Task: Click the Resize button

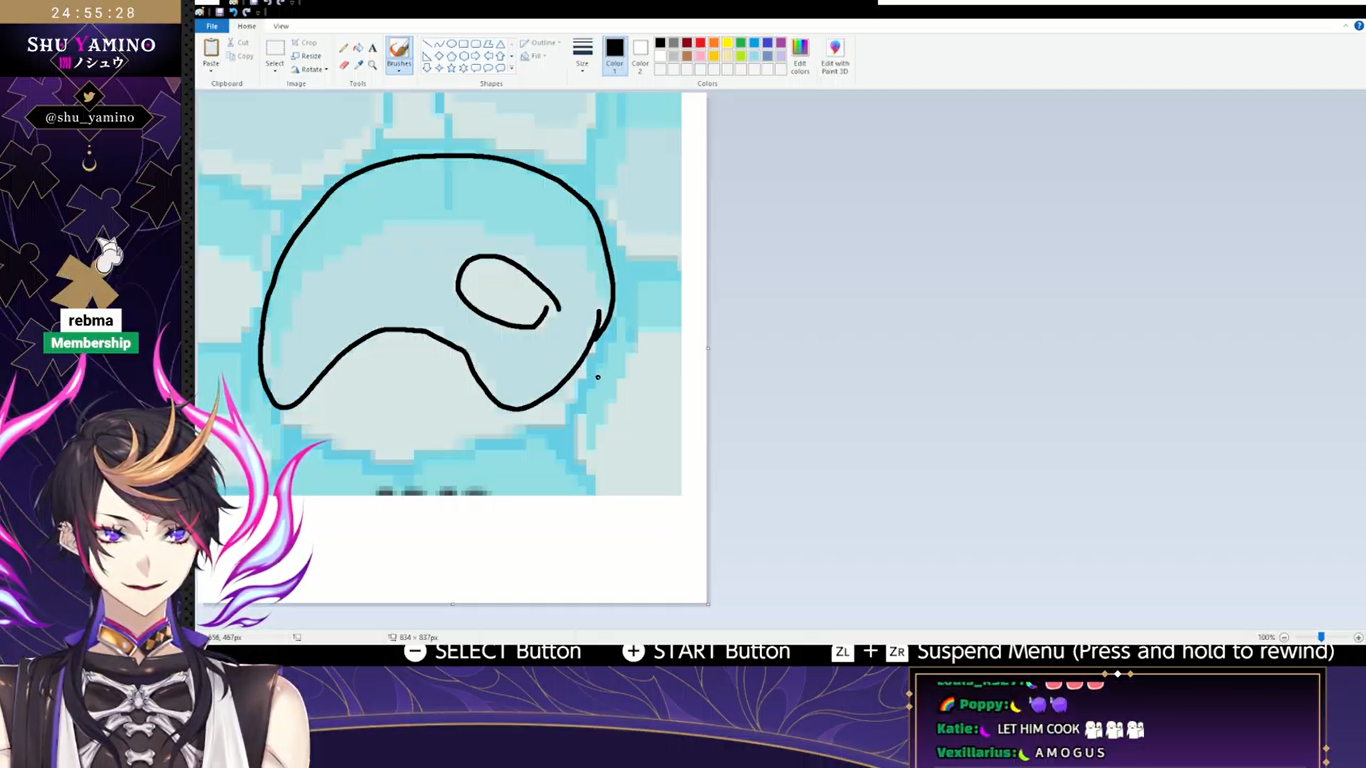Action: click(306, 56)
